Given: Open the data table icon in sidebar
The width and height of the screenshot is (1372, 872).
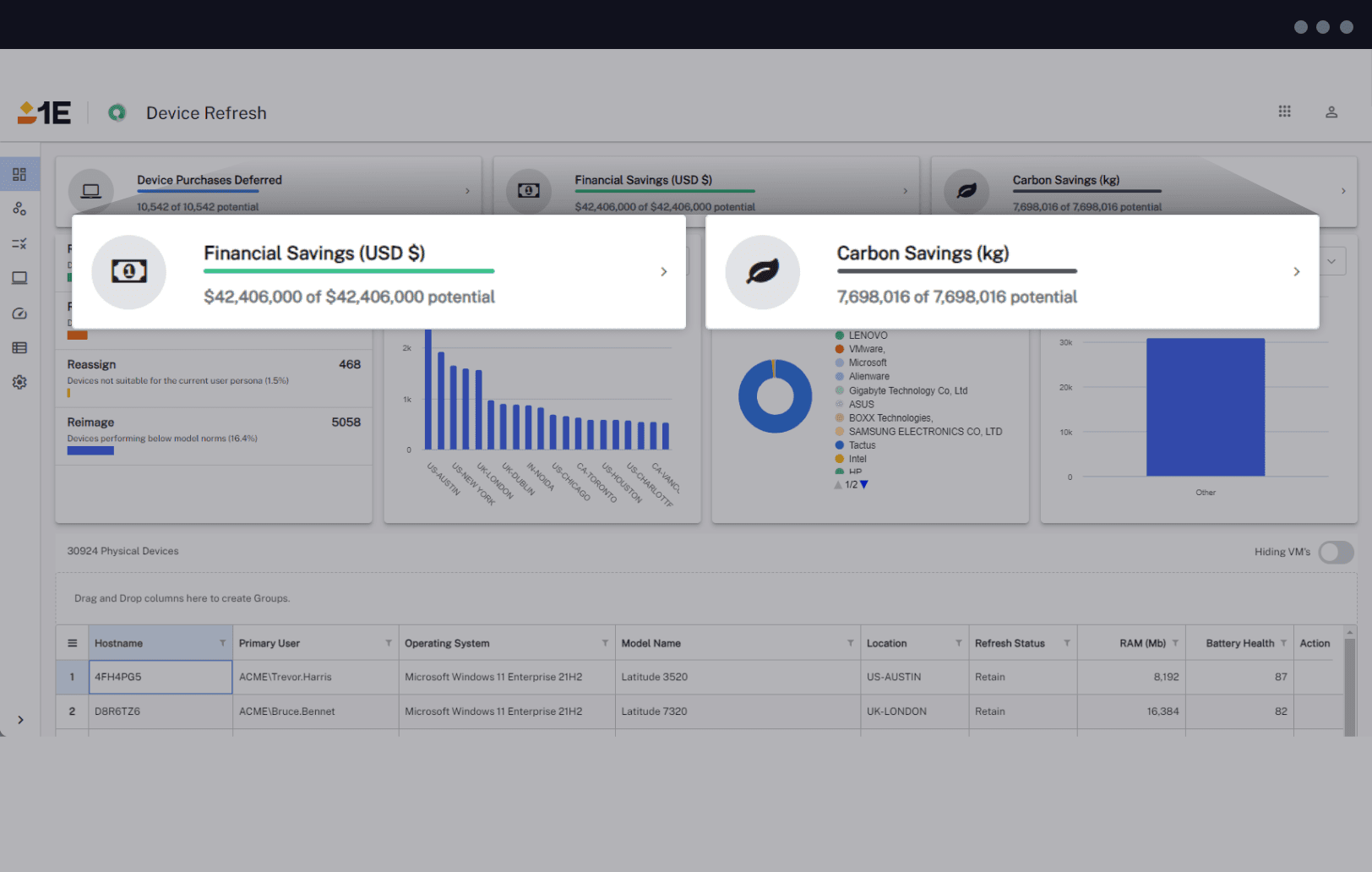Looking at the screenshot, I should (x=19, y=347).
